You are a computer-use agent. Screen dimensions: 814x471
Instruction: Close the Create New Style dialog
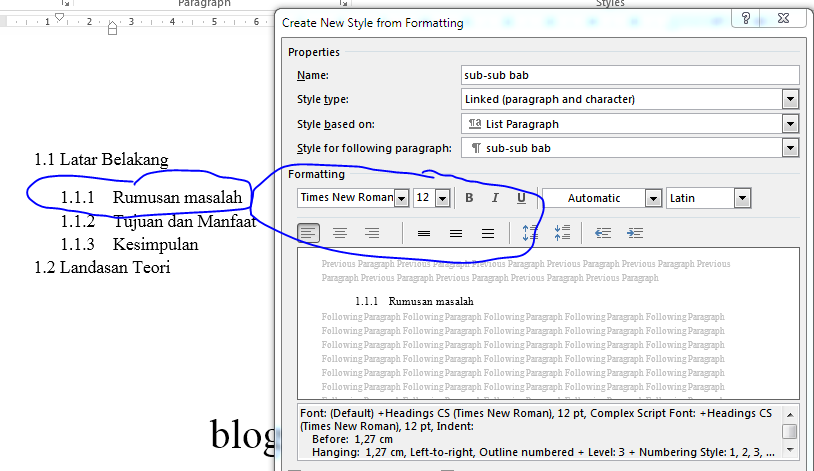coord(784,18)
